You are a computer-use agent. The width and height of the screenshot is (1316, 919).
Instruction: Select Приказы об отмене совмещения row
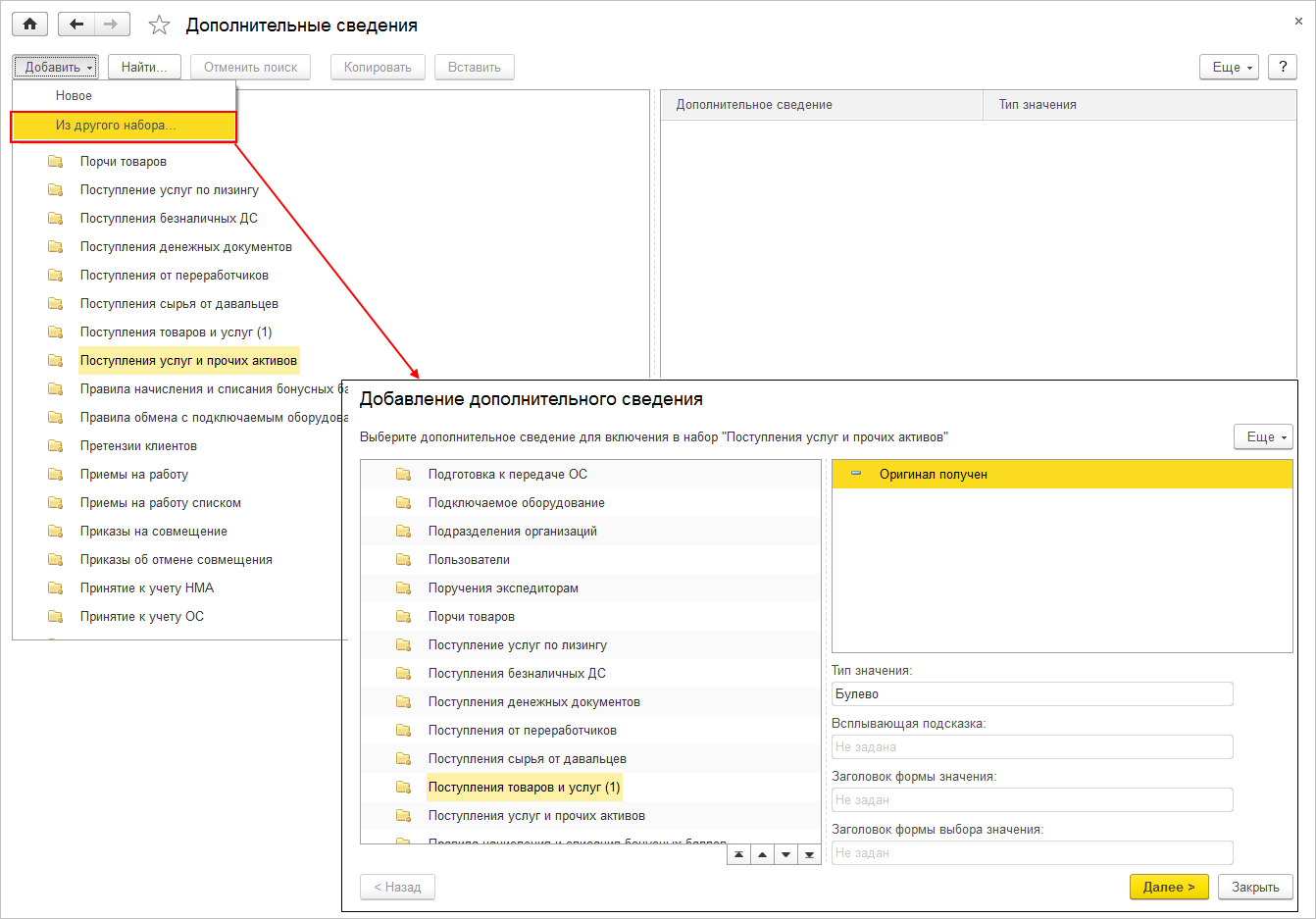pos(177,559)
